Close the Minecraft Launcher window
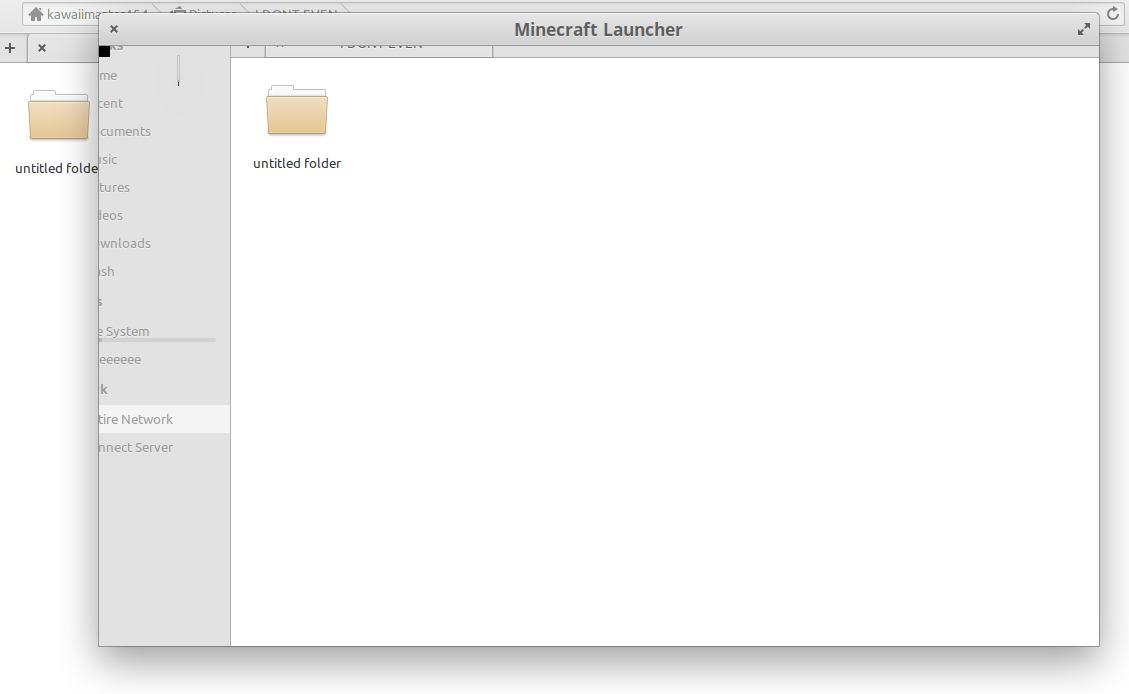 [x=114, y=29]
